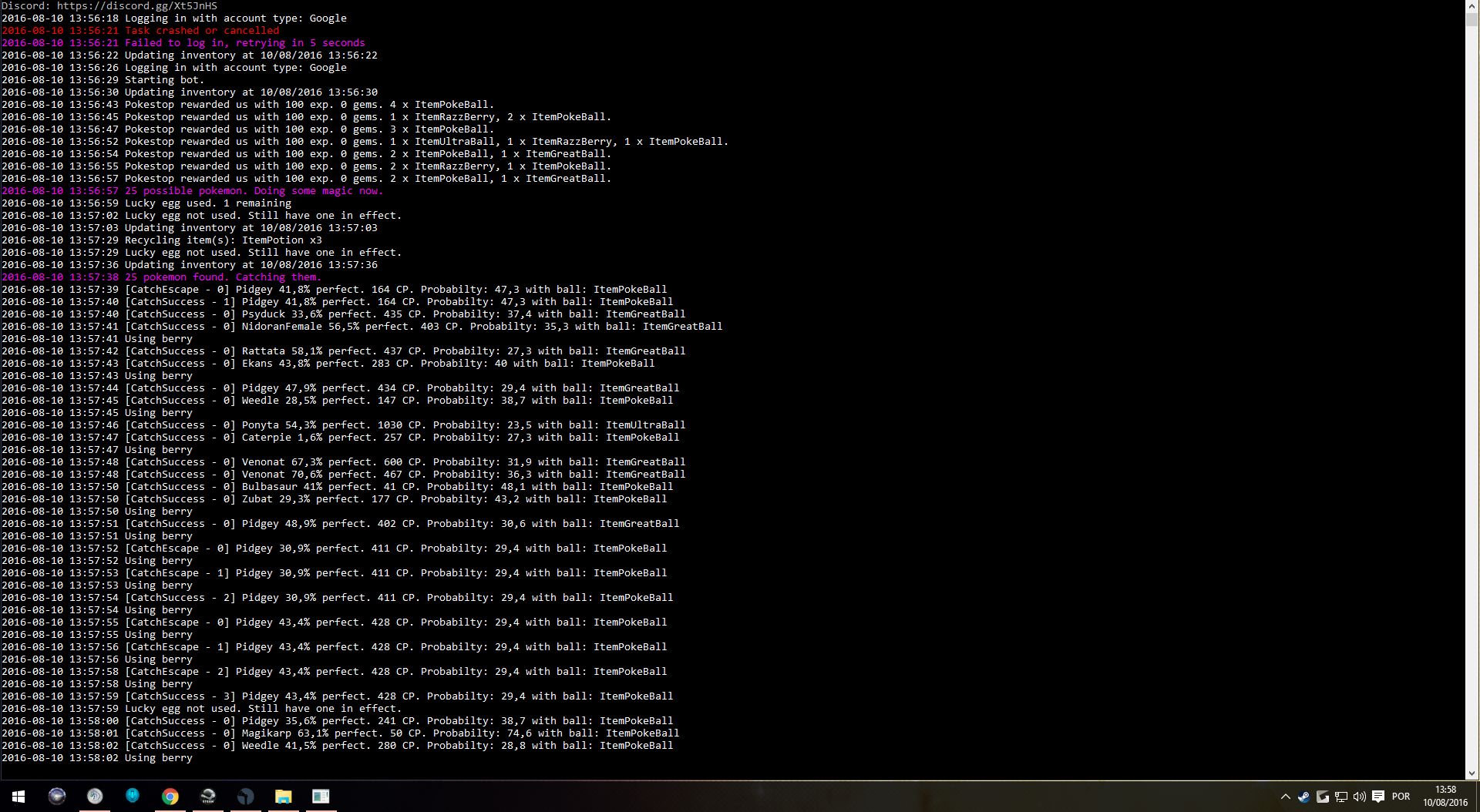Open the gray G tray icon
This screenshot has width=1480, height=812.
pos(1322,797)
